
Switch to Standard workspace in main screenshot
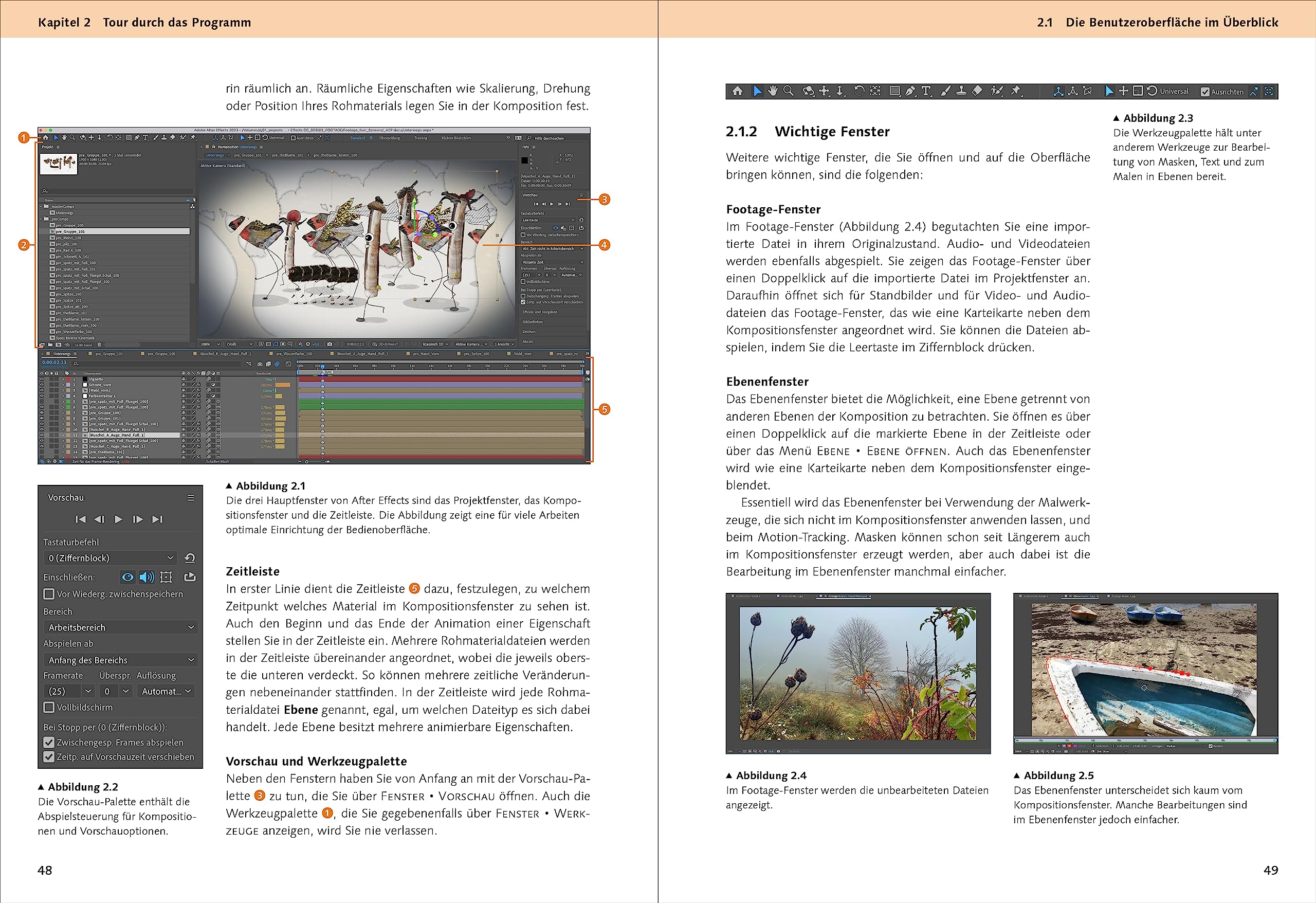(358, 138)
